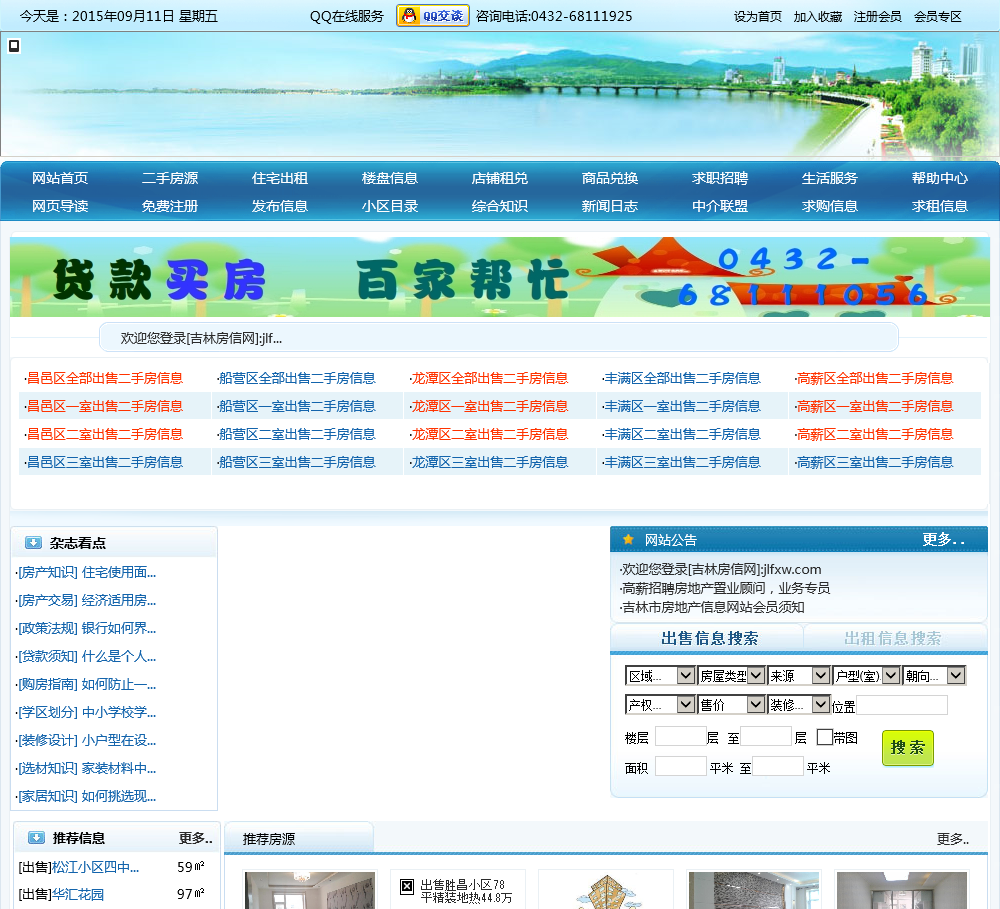
Task: Open 求租信息 navigation item
Action: 939,206
